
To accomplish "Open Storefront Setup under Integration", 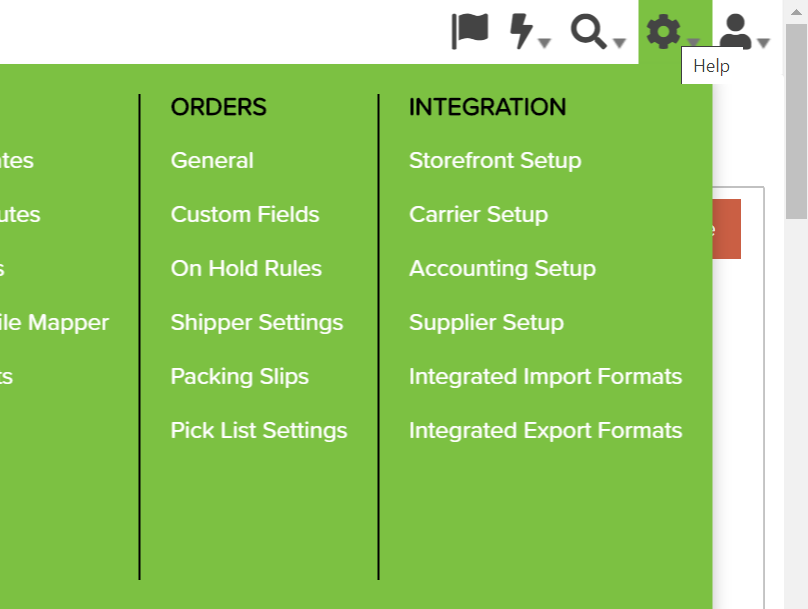I will [x=495, y=160].
